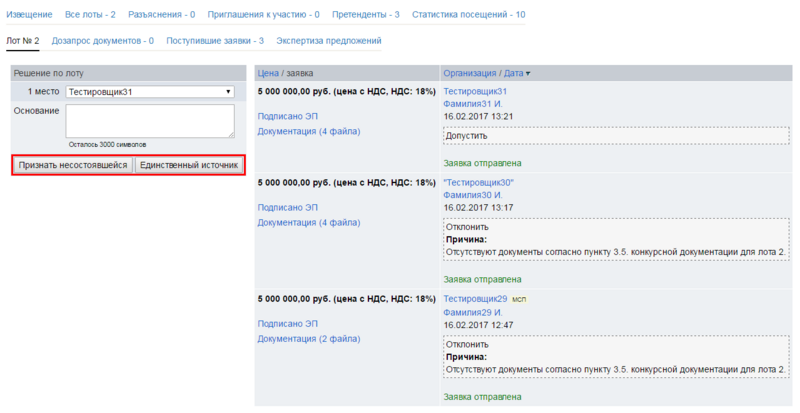Screen dimensions: 800x413
Task: Open Тестировщик31 organization link
Action: pos(476,91)
